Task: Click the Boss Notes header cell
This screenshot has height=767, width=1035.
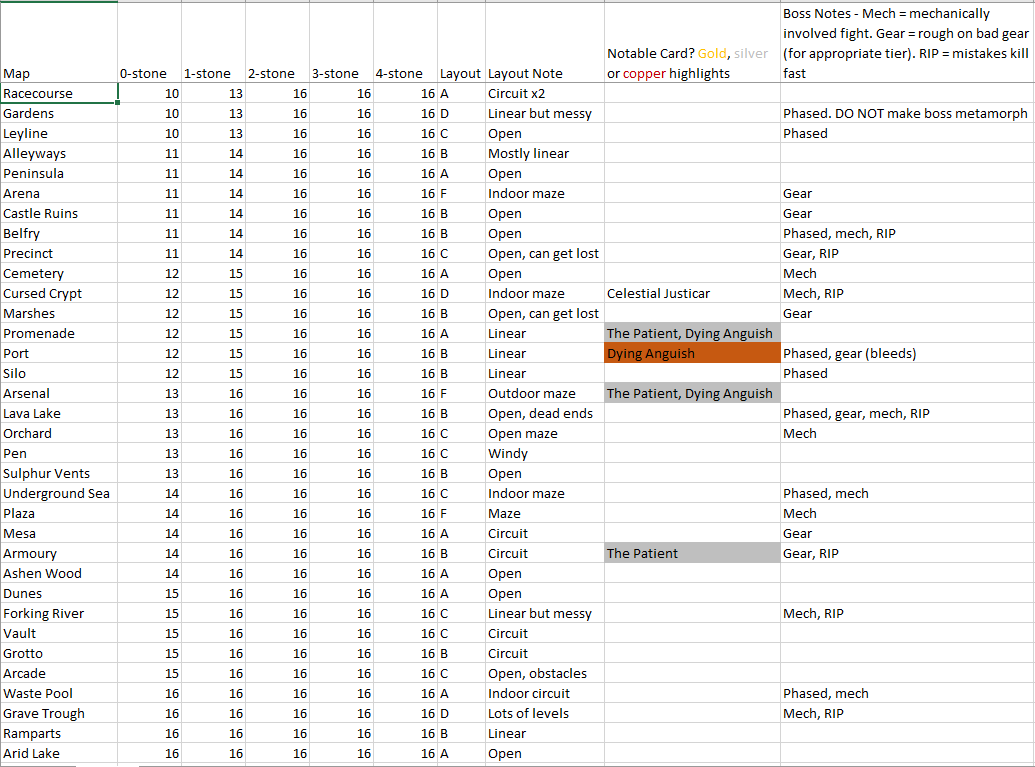Action: pos(907,42)
